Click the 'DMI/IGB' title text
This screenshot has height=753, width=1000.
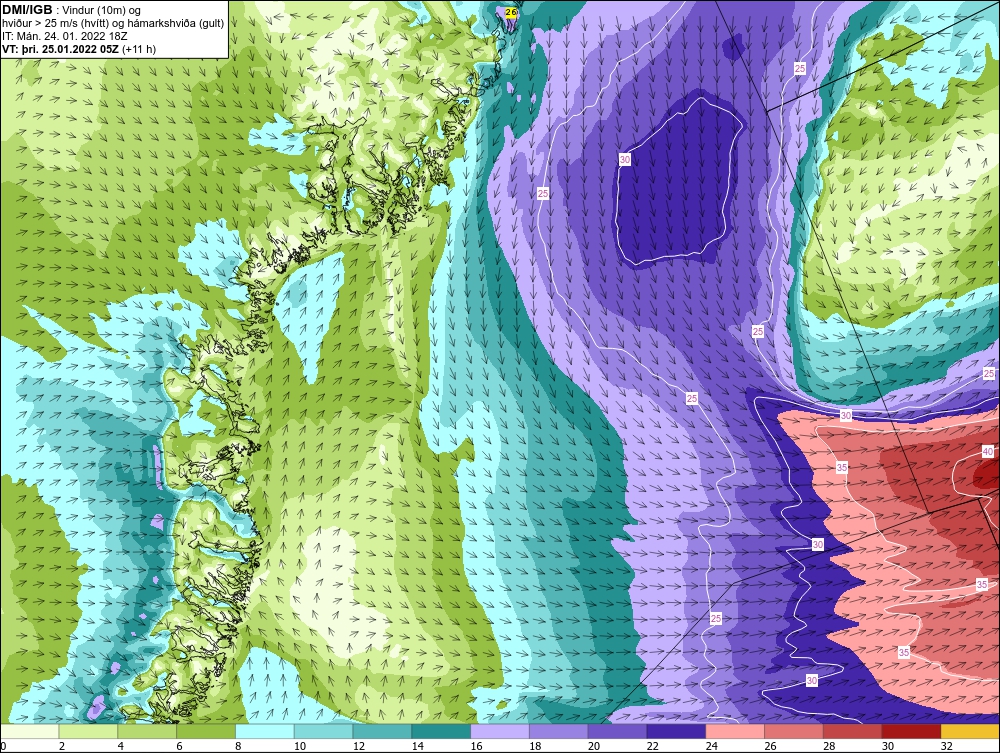28,10
